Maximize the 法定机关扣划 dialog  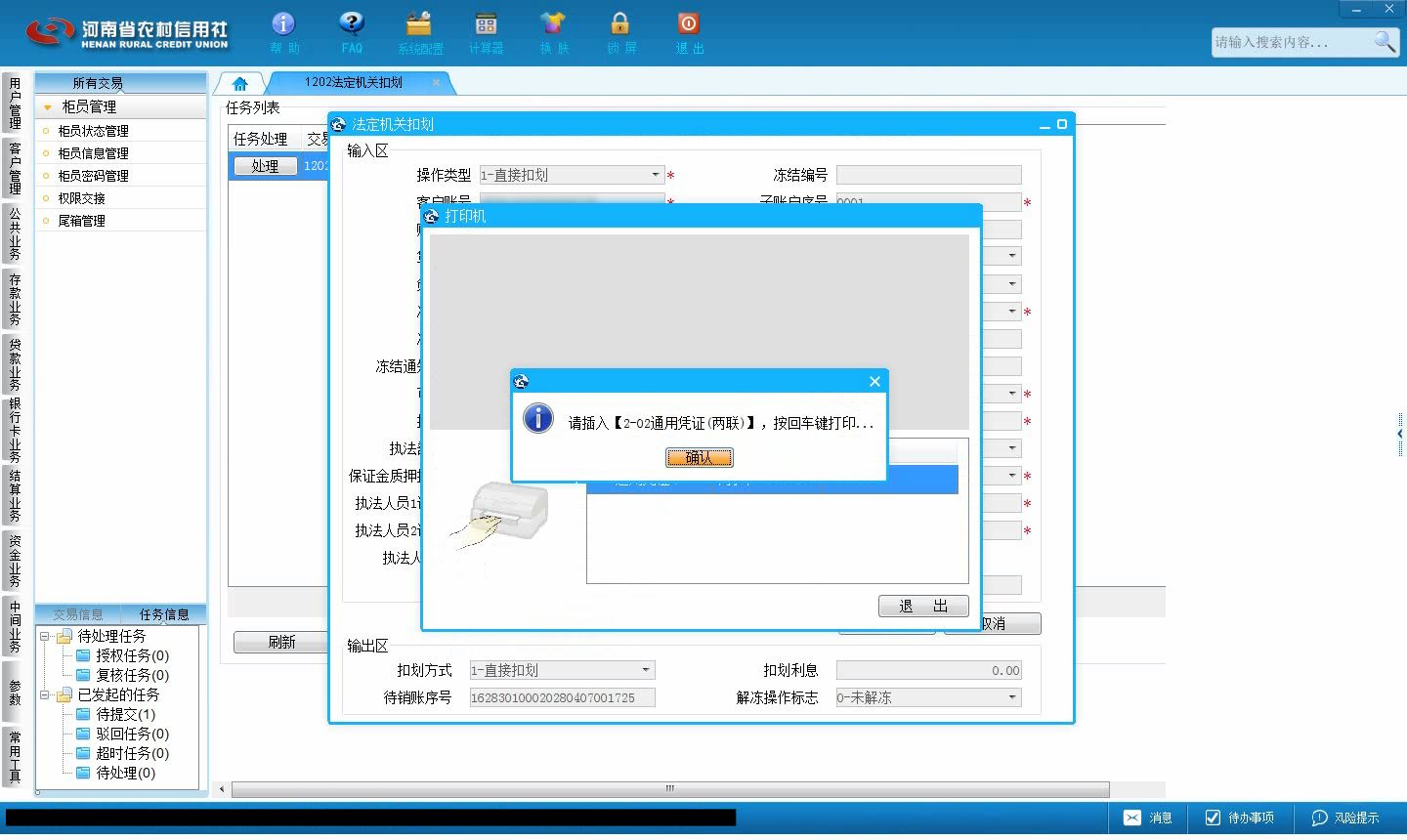point(1062,124)
